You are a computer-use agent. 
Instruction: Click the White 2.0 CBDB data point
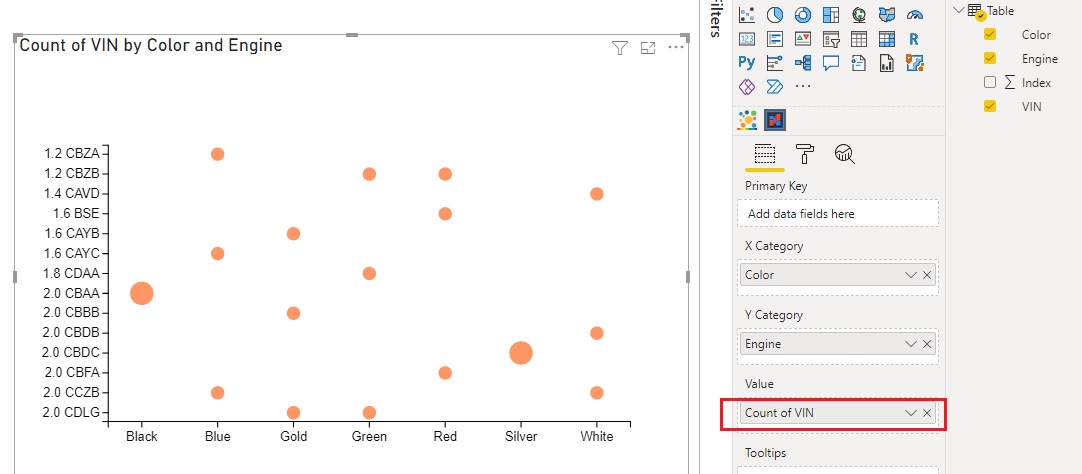(597, 333)
